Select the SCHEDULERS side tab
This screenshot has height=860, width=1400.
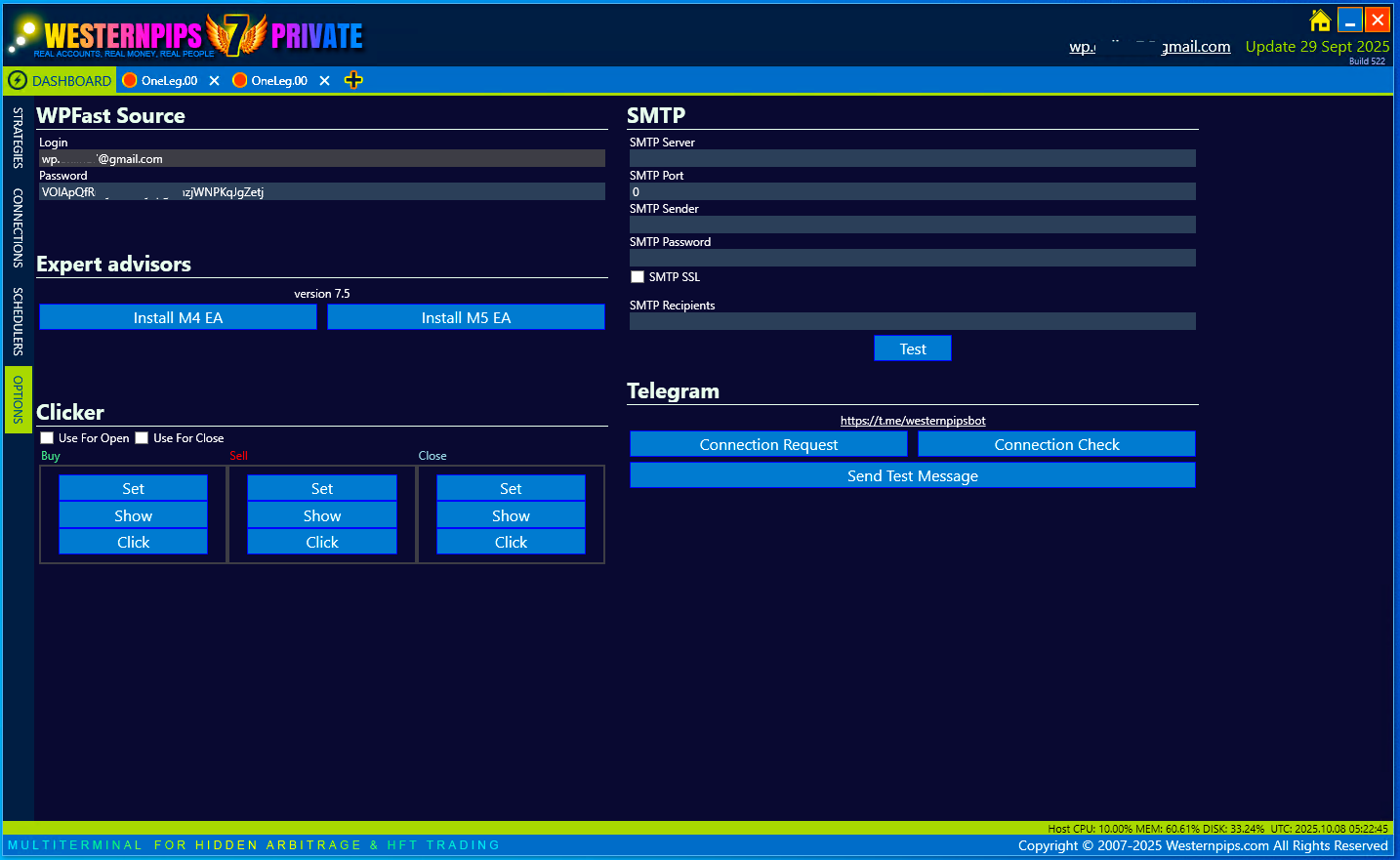[18, 321]
